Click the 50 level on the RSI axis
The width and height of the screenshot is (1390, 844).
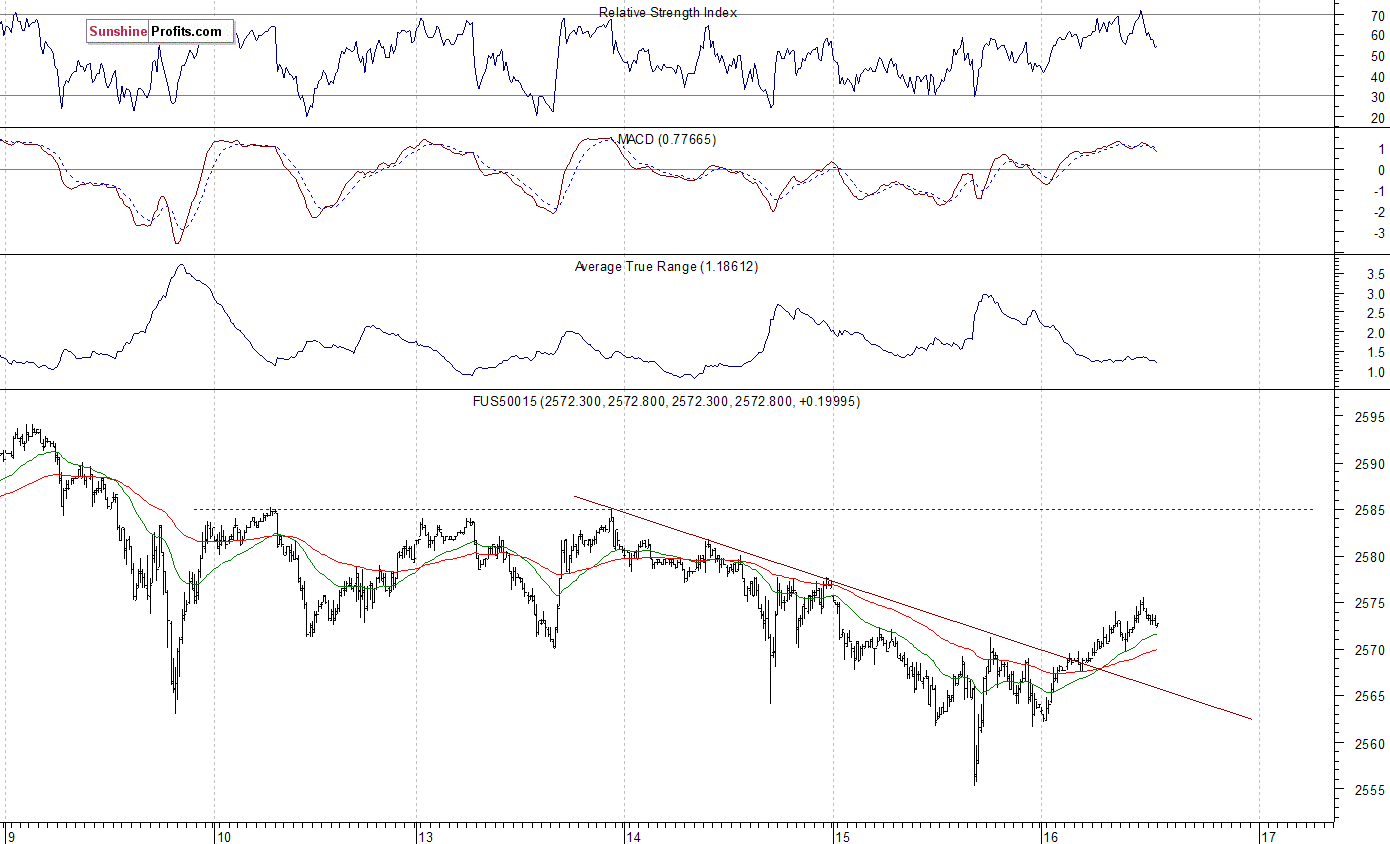(x=1378, y=56)
